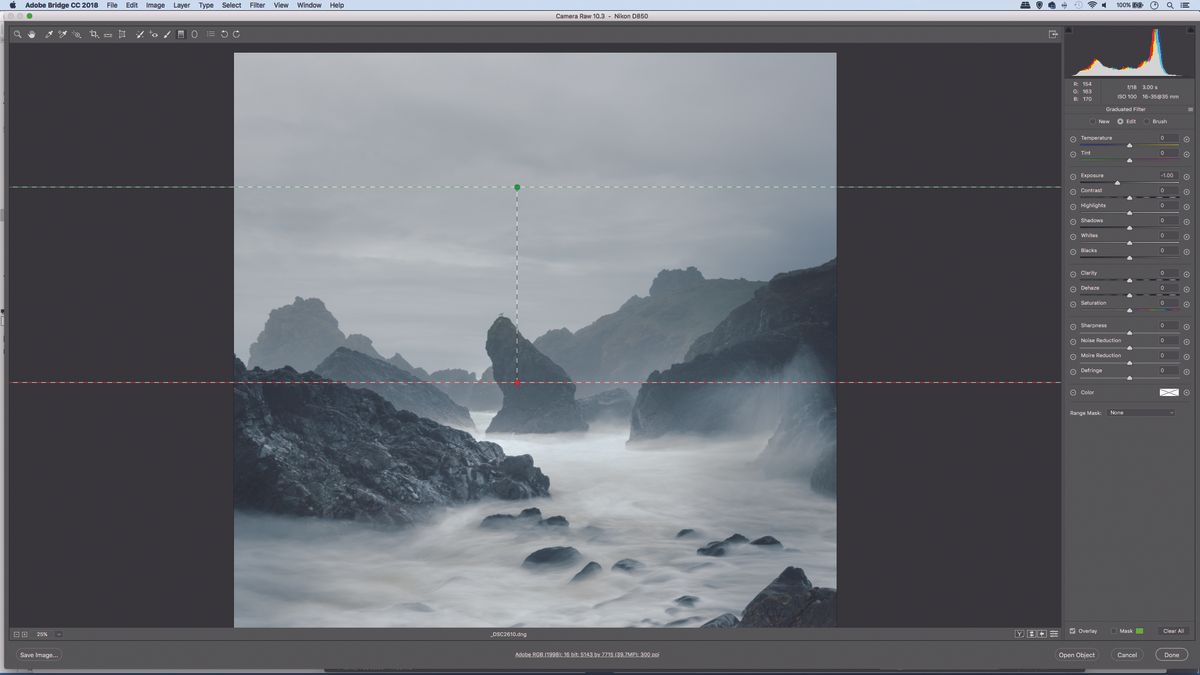This screenshot has height=675, width=1200.
Task: Click the Graduated Filter color swatch
Action: [x=1168, y=392]
